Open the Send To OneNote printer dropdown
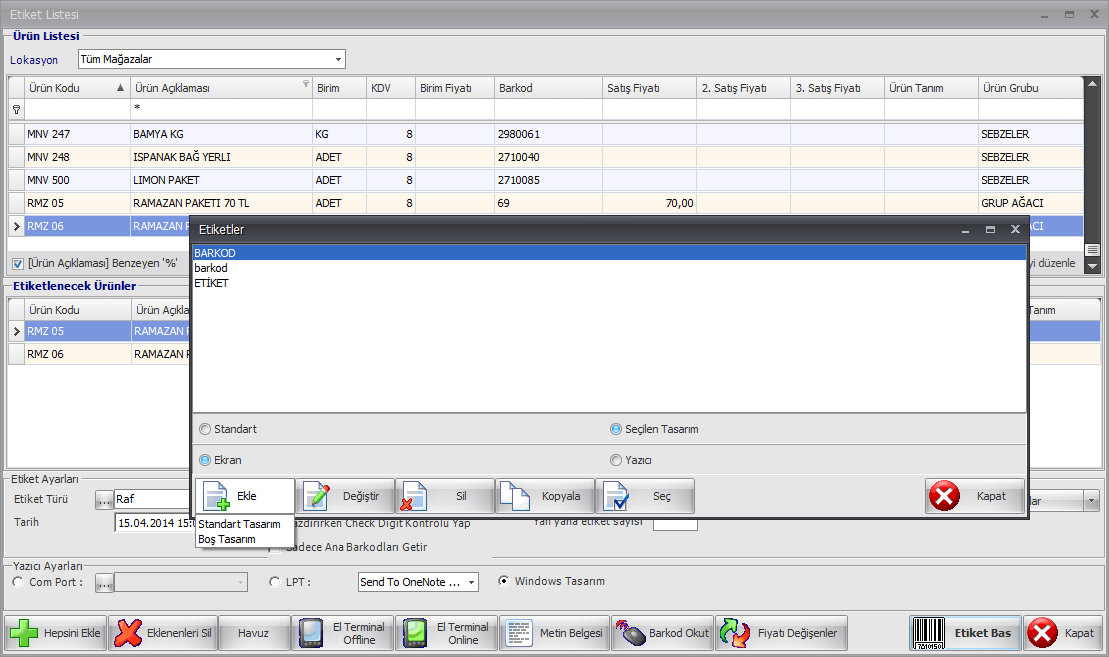The height and width of the screenshot is (657, 1109). (x=471, y=583)
